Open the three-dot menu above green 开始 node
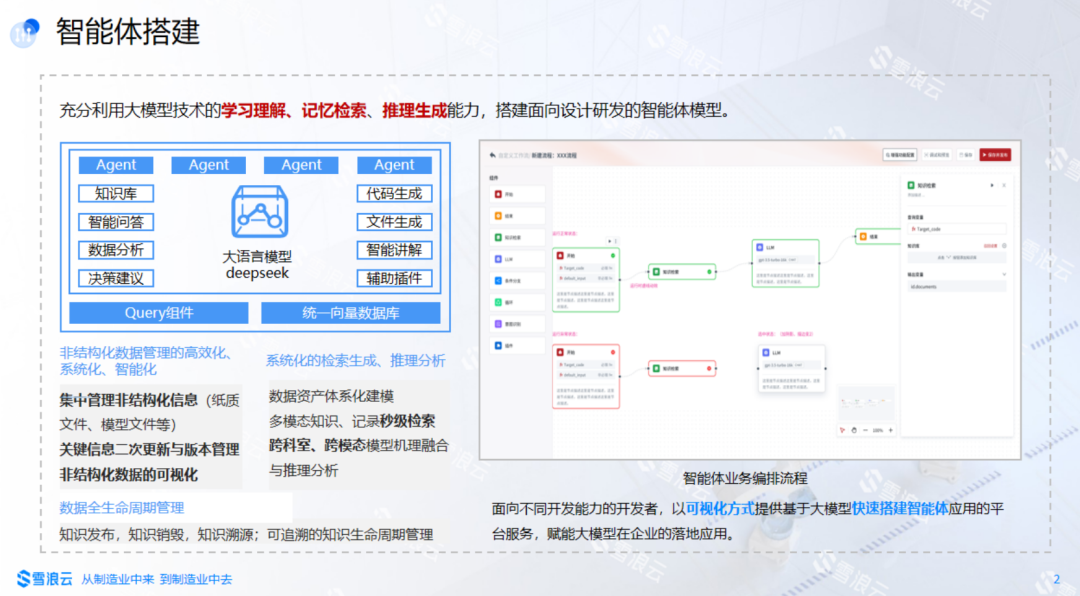This screenshot has height=596, width=1080. [x=616, y=241]
